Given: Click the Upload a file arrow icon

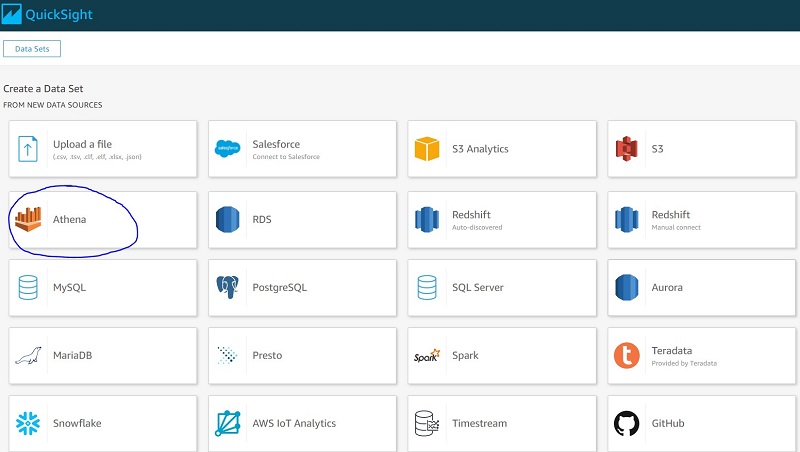Looking at the screenshot, I should click(28, 149).
